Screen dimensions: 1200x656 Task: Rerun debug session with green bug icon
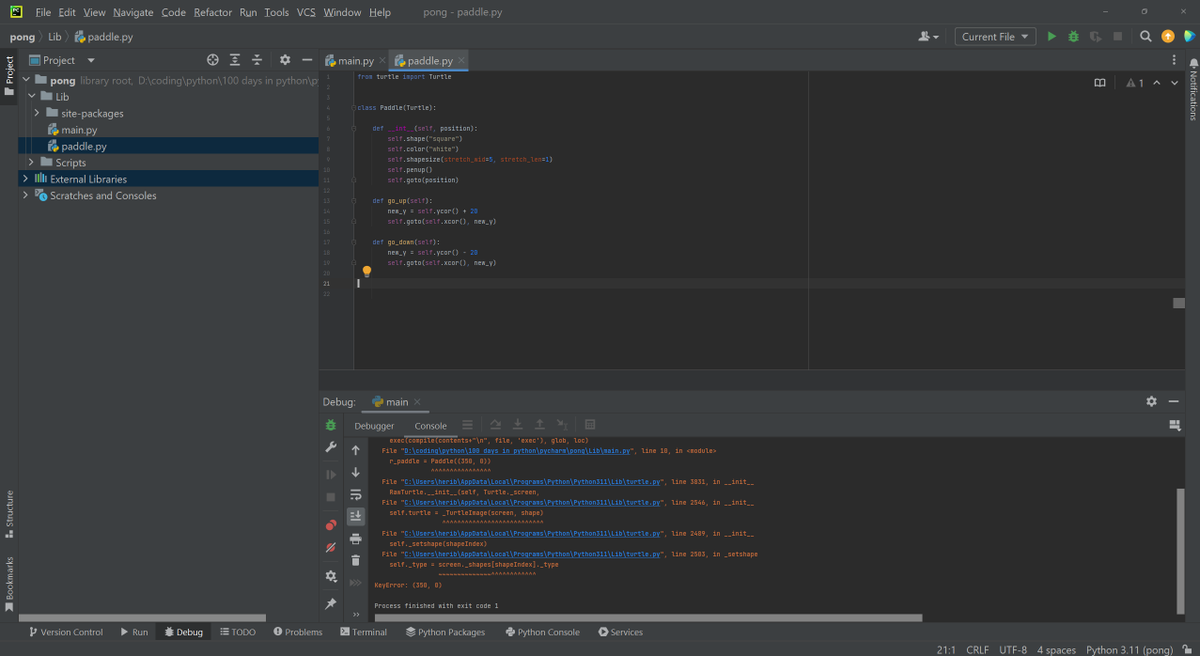331,425
